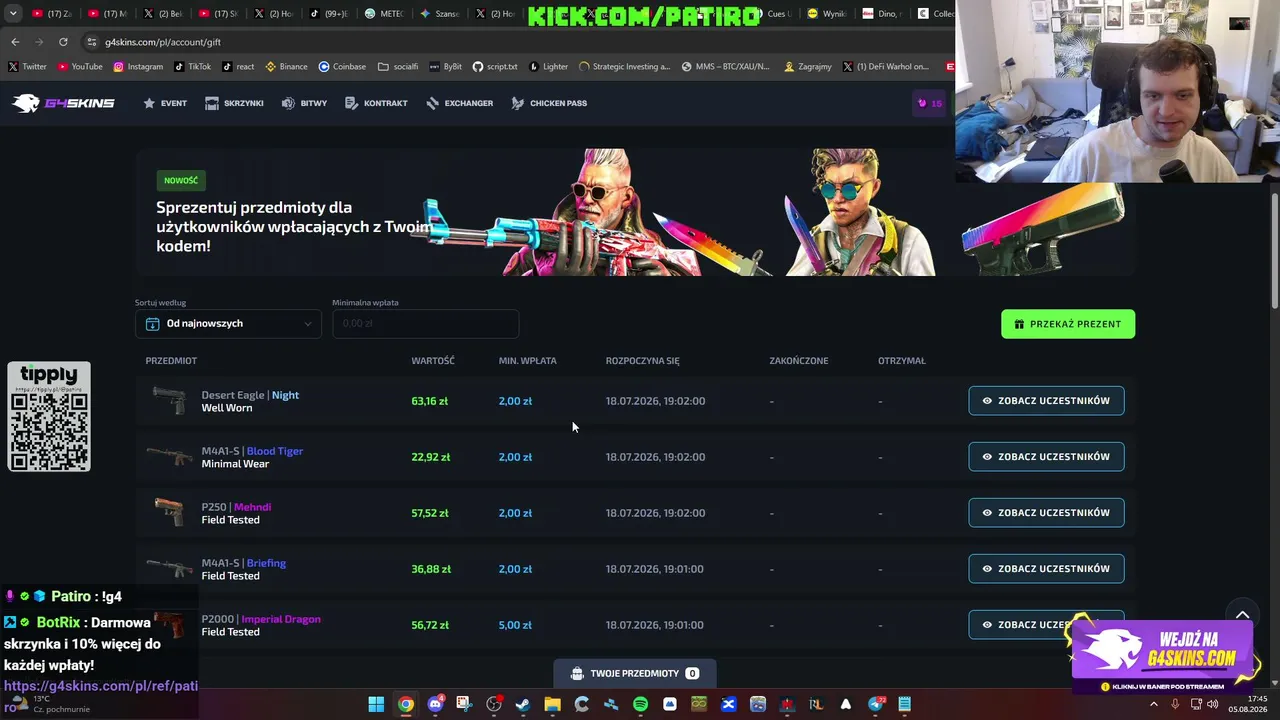Open the TikTok bookmark
The height and width of the screenshot is (720, 1280).
tap(192, 67)
